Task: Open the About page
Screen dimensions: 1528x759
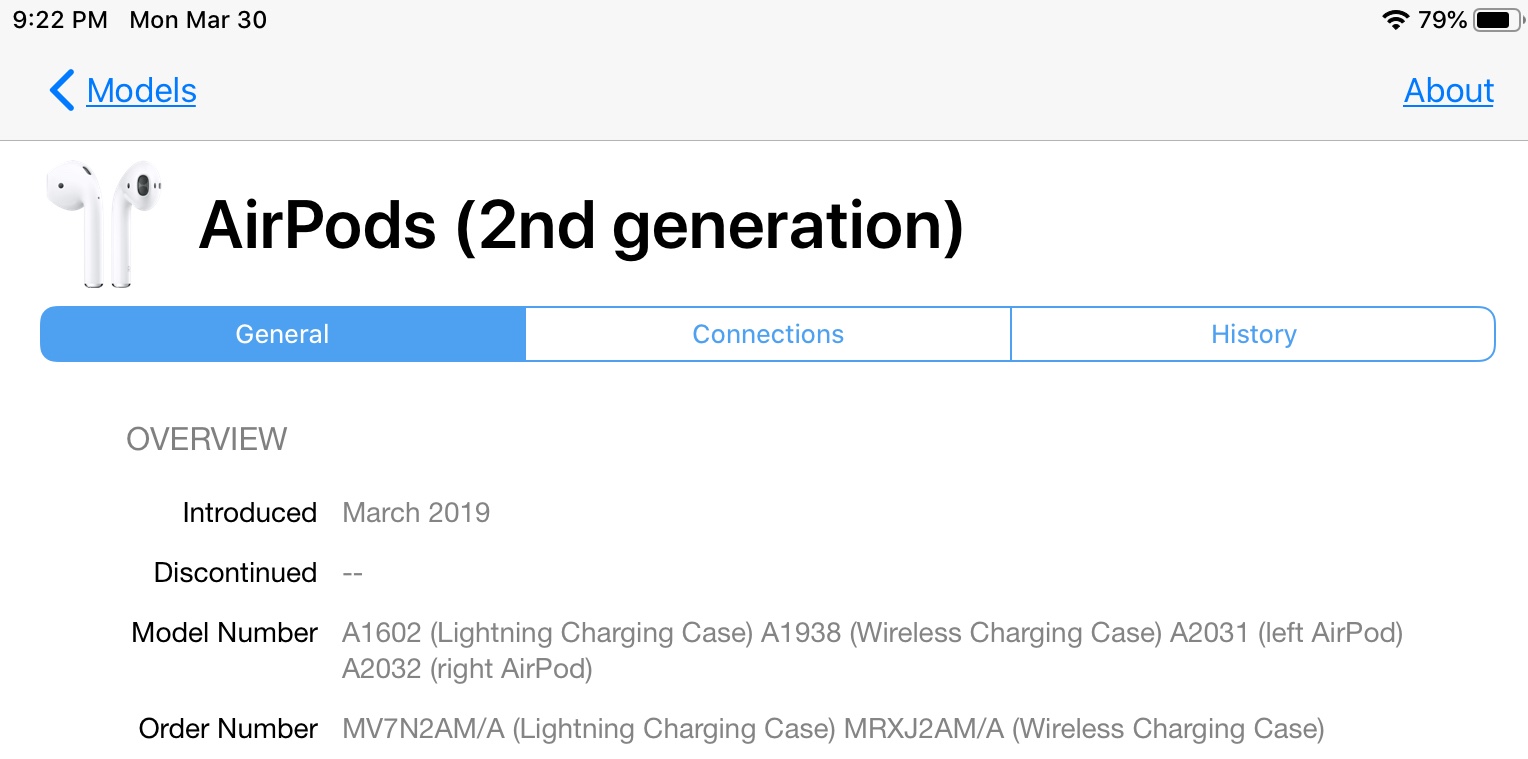Action: [1448, 90]
